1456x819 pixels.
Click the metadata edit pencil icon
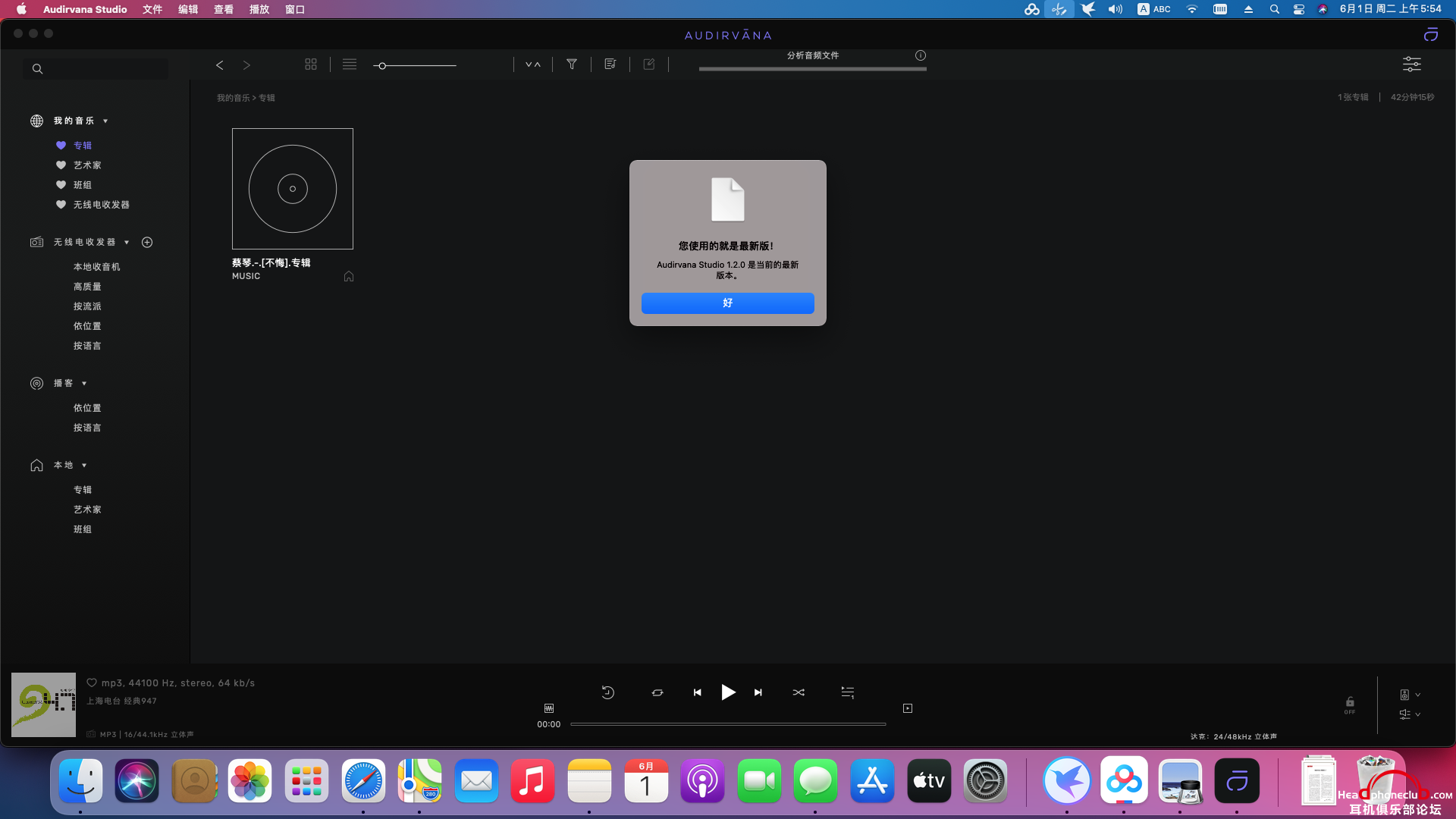point(649,64)
